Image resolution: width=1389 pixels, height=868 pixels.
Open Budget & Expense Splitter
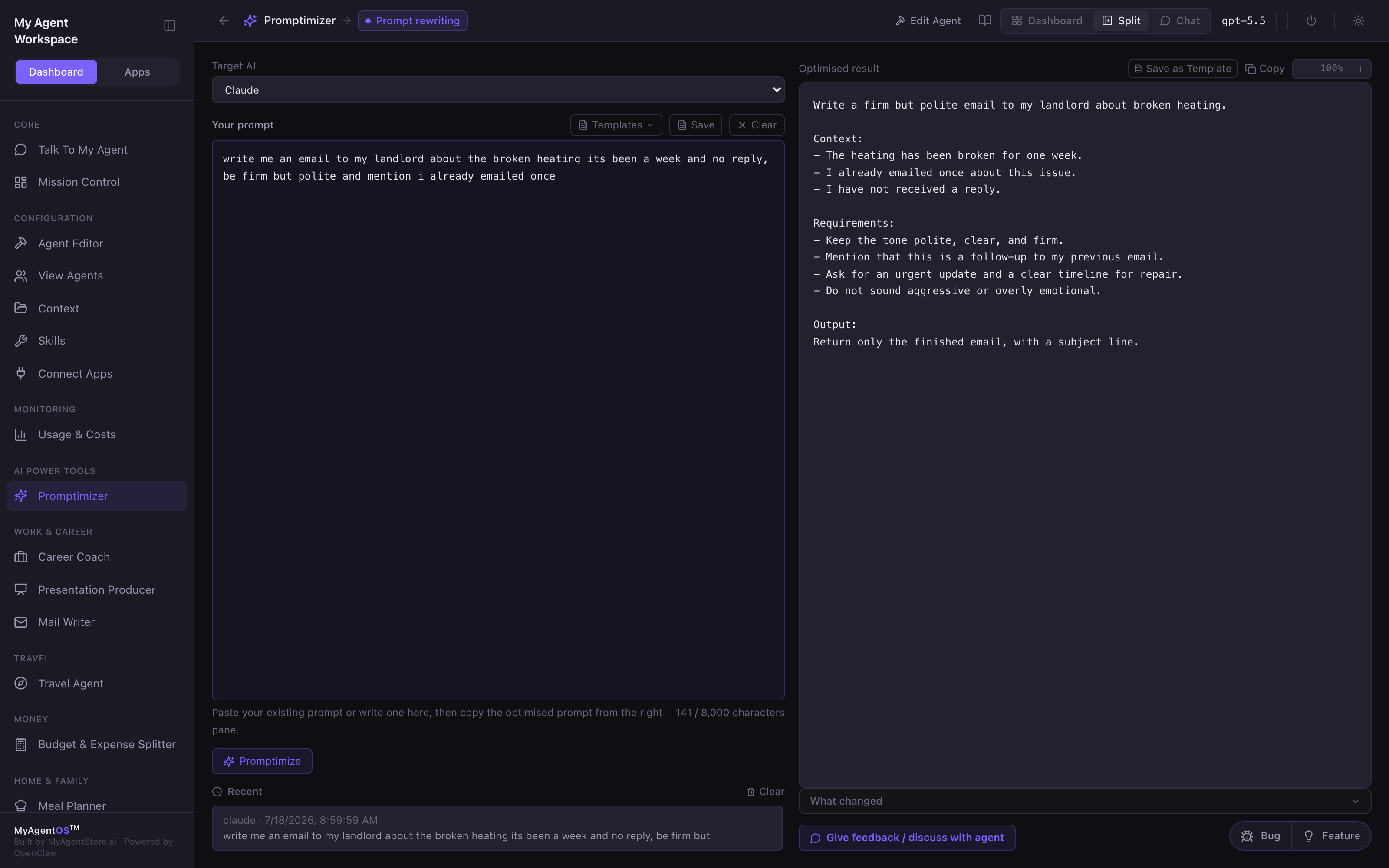pos(96,745)
